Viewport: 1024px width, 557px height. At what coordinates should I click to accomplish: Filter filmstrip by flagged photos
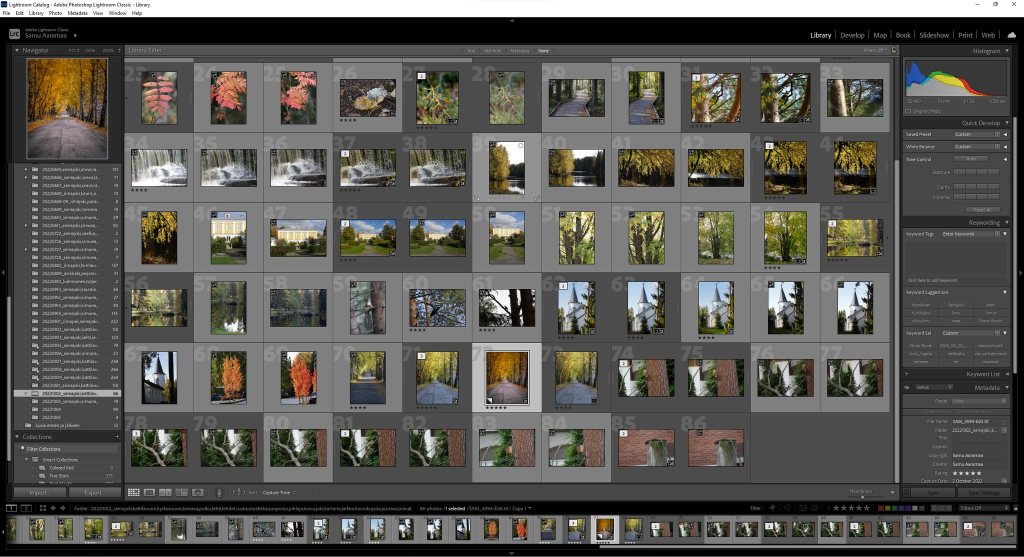click(770, 508)
